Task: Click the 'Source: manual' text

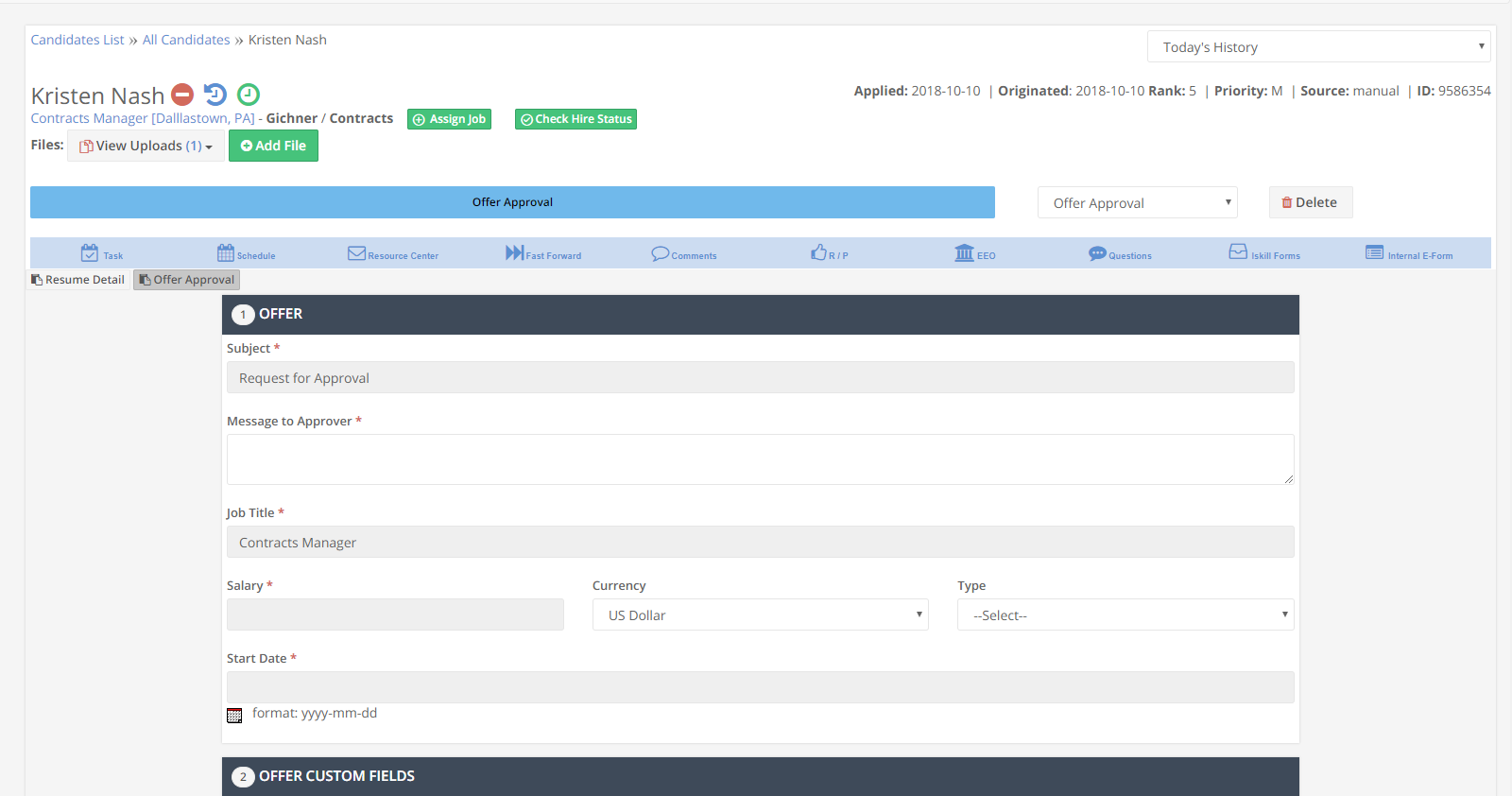Action: click(1349, 91)
